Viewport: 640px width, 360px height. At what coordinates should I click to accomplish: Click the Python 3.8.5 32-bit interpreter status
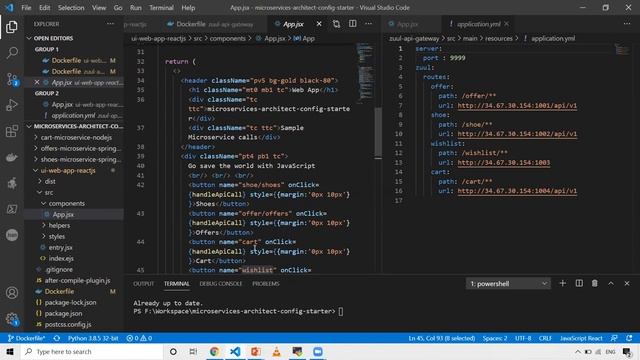(93, 338)
